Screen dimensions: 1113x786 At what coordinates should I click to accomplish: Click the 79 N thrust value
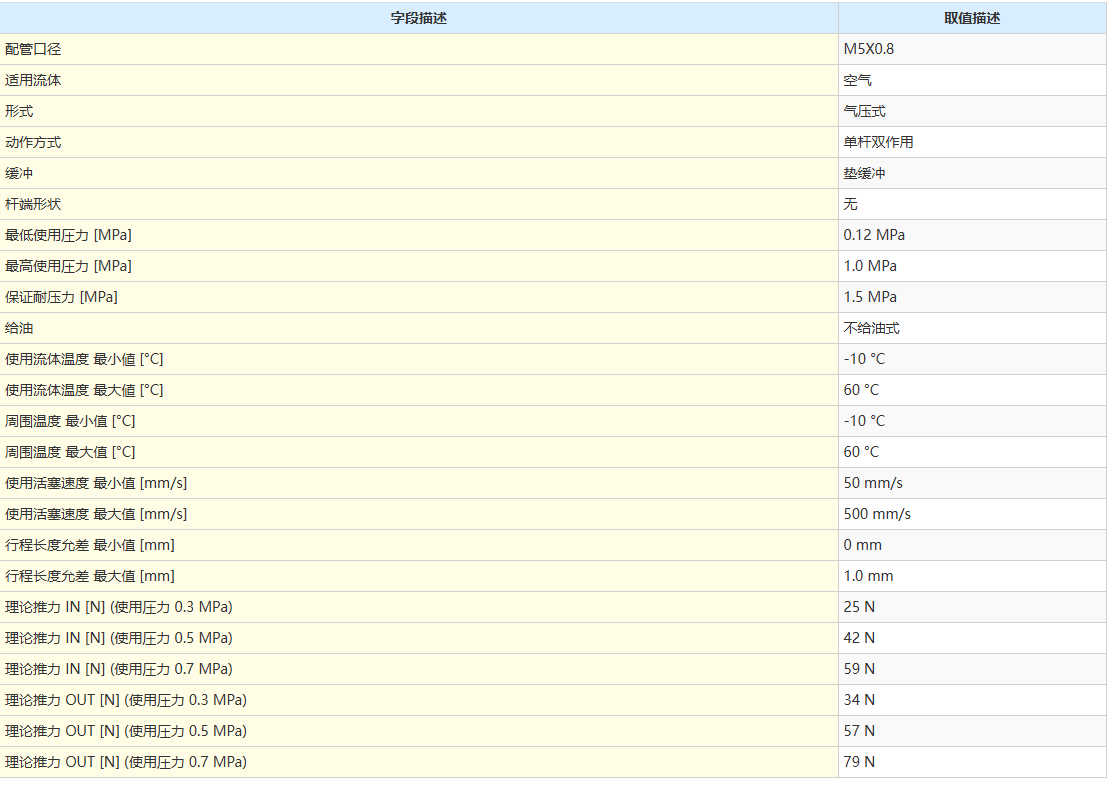[x=859, y=762]
